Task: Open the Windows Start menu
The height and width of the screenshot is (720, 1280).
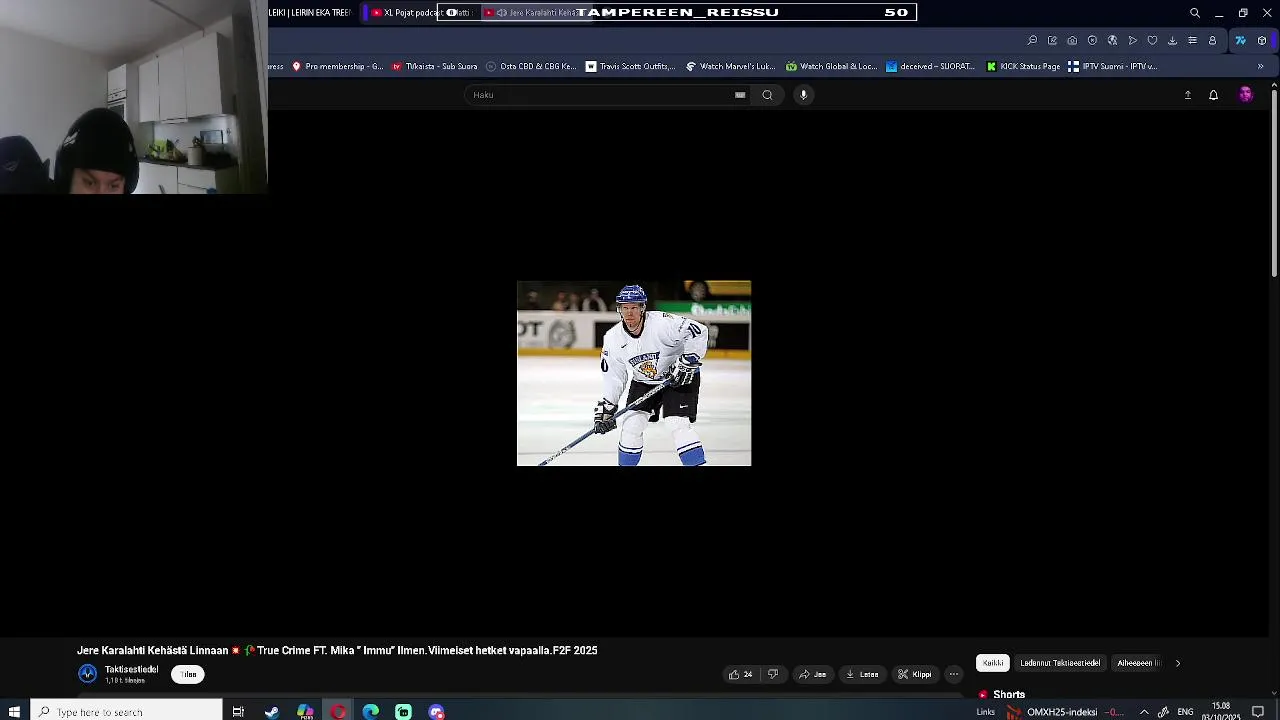Action: pos(14,712)
